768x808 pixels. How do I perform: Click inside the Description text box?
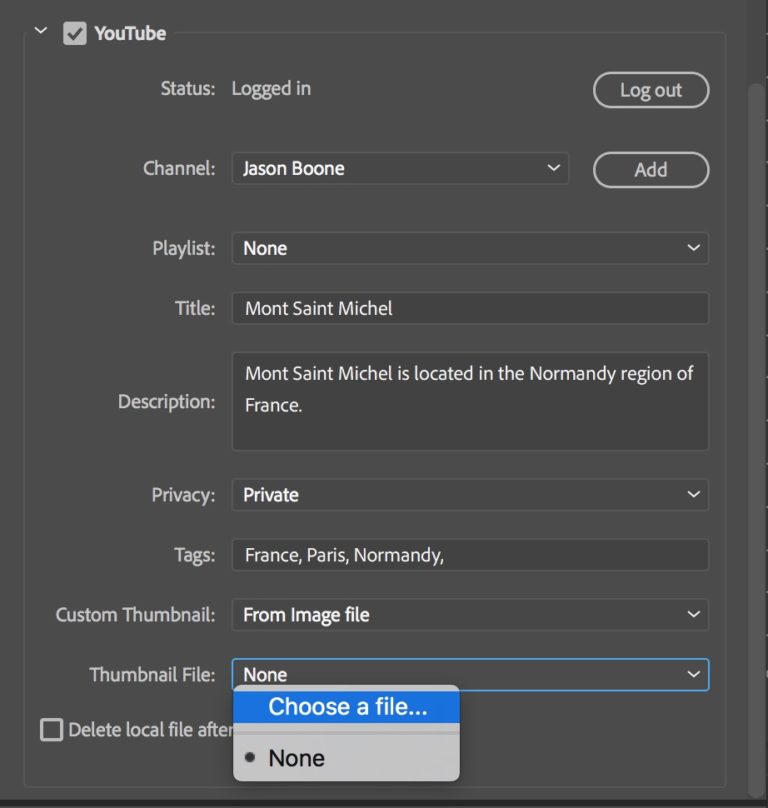469,400
